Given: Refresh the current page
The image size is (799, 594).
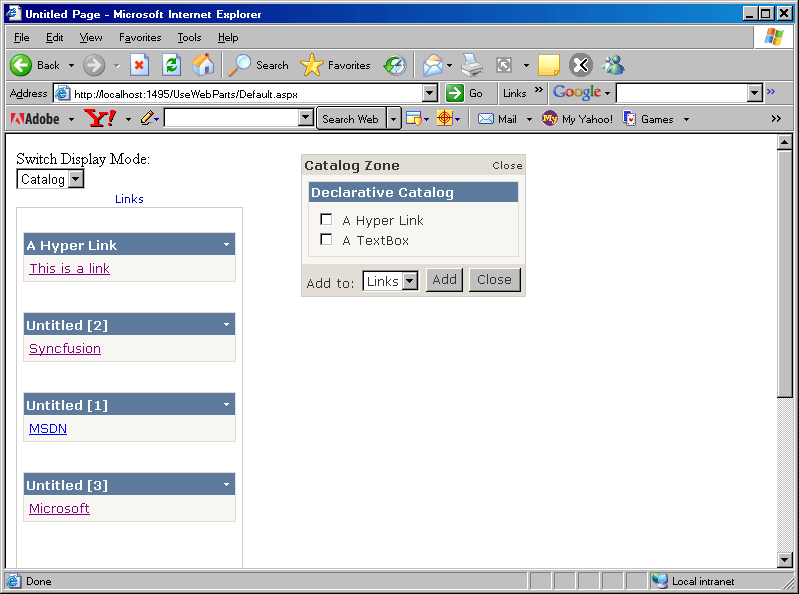Looking at the screenshot, I should (x=171, y=65).
